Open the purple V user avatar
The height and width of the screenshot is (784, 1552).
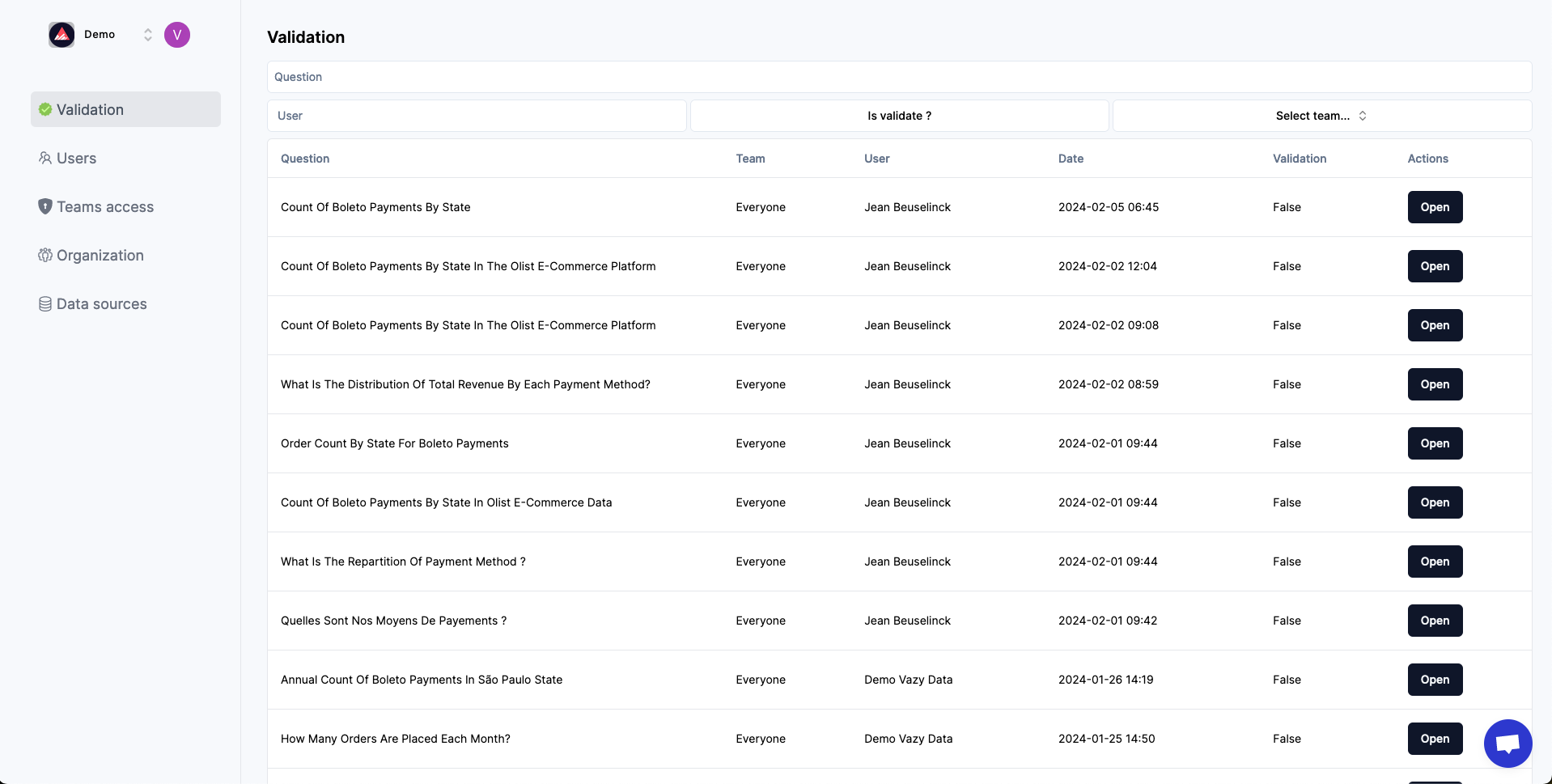pos(177,35)
